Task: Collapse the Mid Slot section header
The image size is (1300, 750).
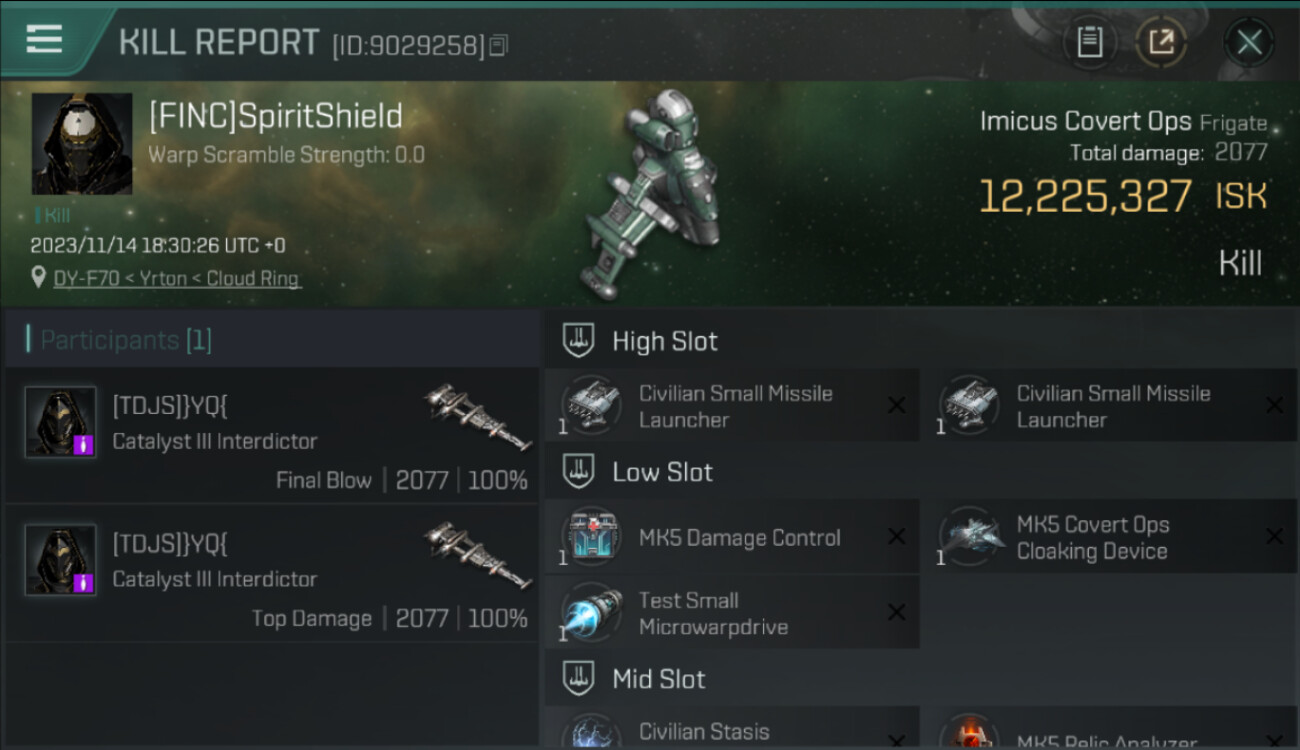Action: pos(921,679)
